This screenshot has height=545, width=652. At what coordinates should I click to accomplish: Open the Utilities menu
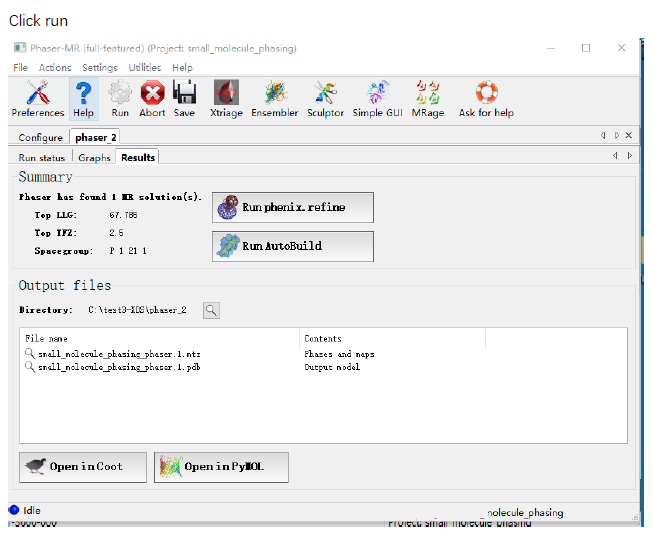click(x=144, y=67)
